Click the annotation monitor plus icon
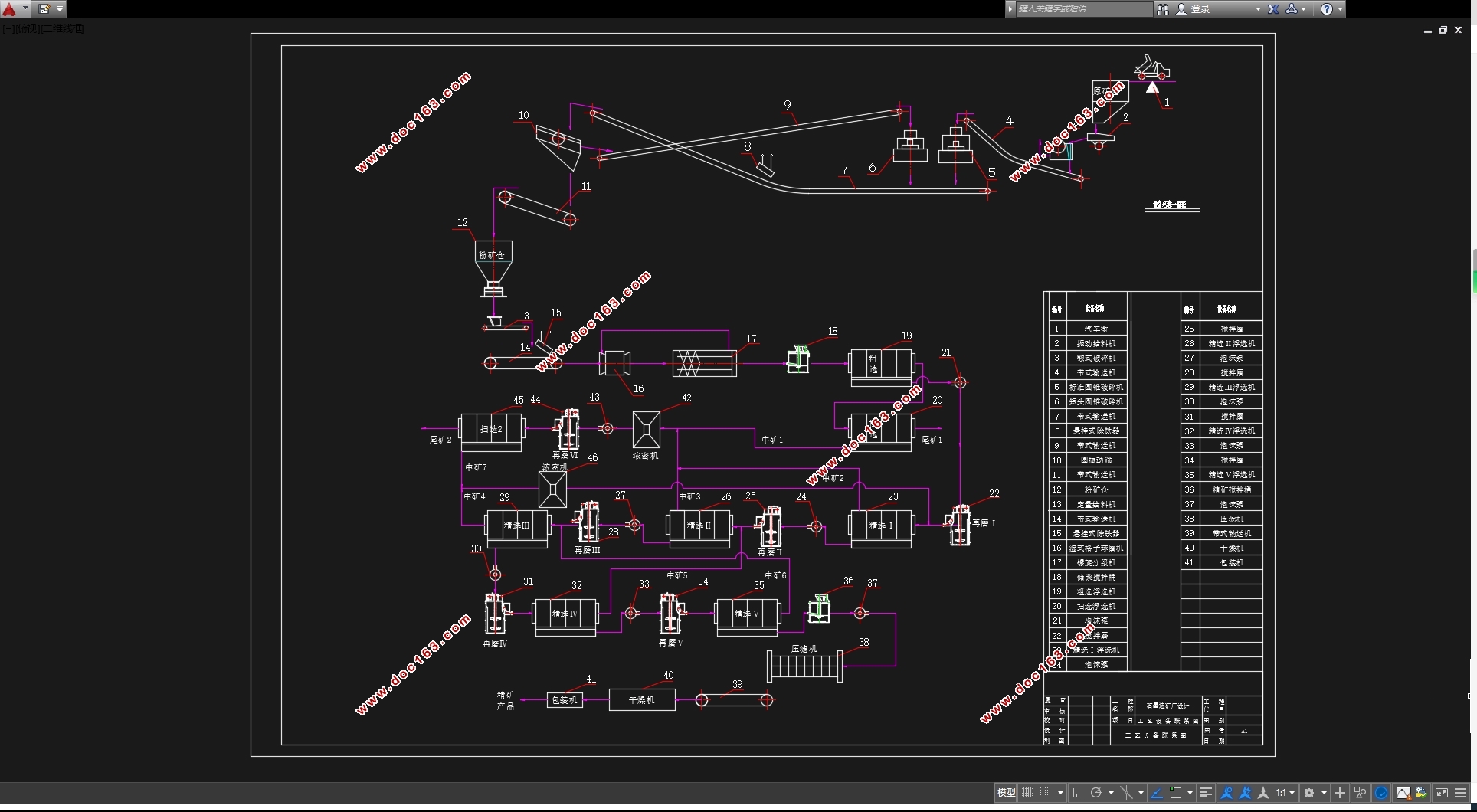Viewport: 1477px width, 812px height. coord(1340,793)
